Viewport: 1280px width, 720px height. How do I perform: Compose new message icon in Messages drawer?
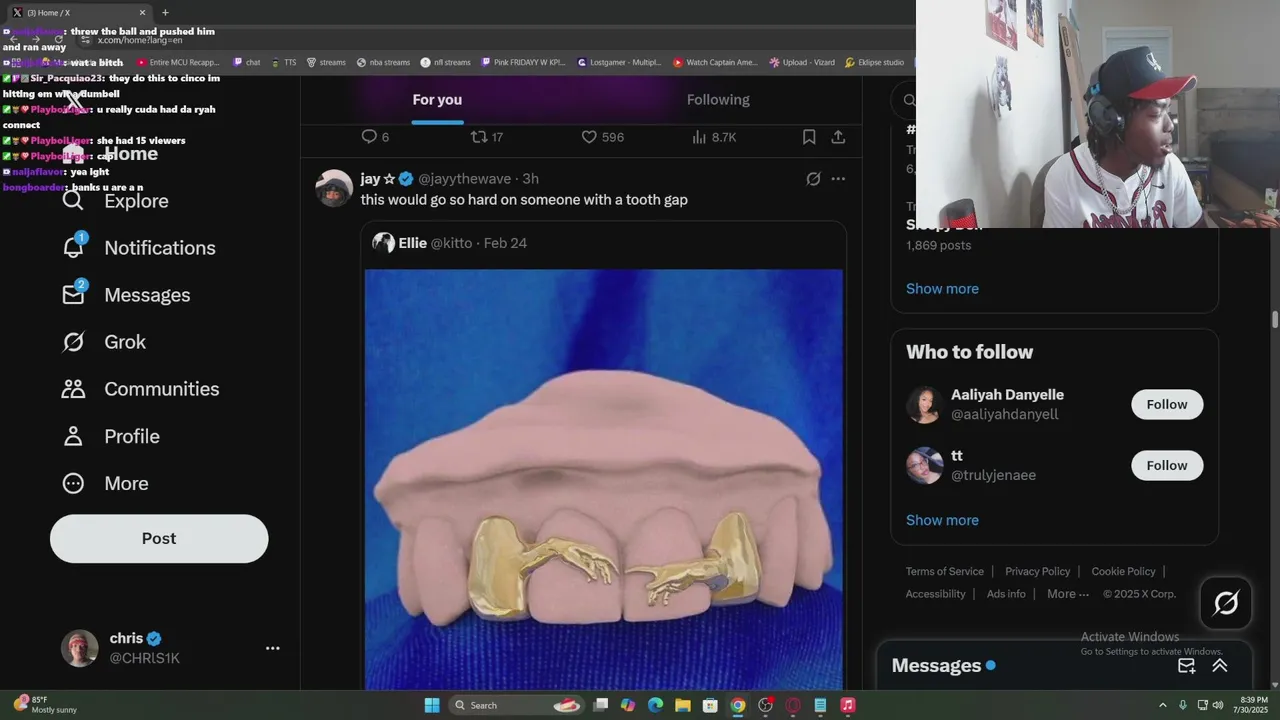(x=1187, y=666)
